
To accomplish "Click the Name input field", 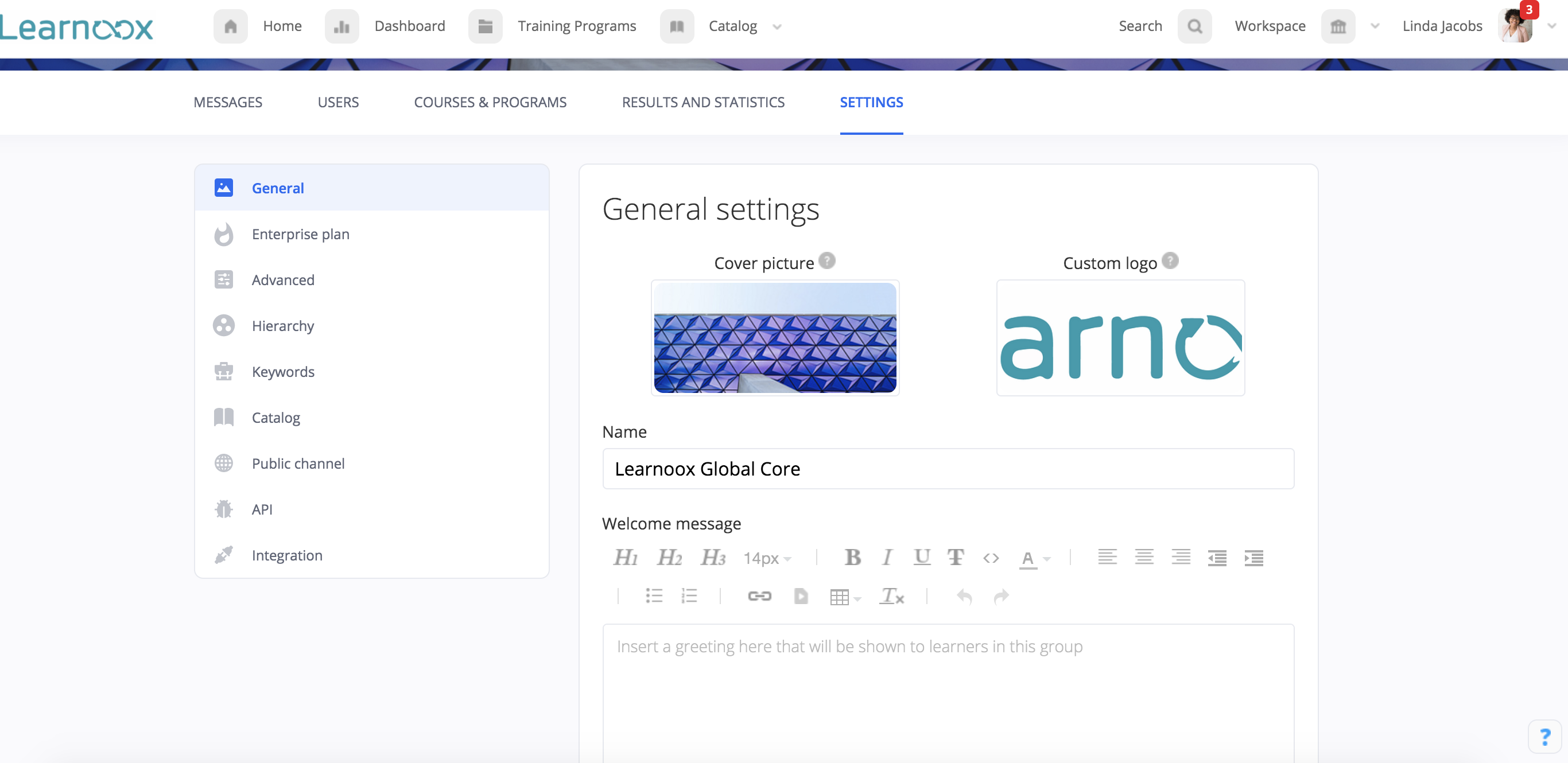I will [948, 469].
